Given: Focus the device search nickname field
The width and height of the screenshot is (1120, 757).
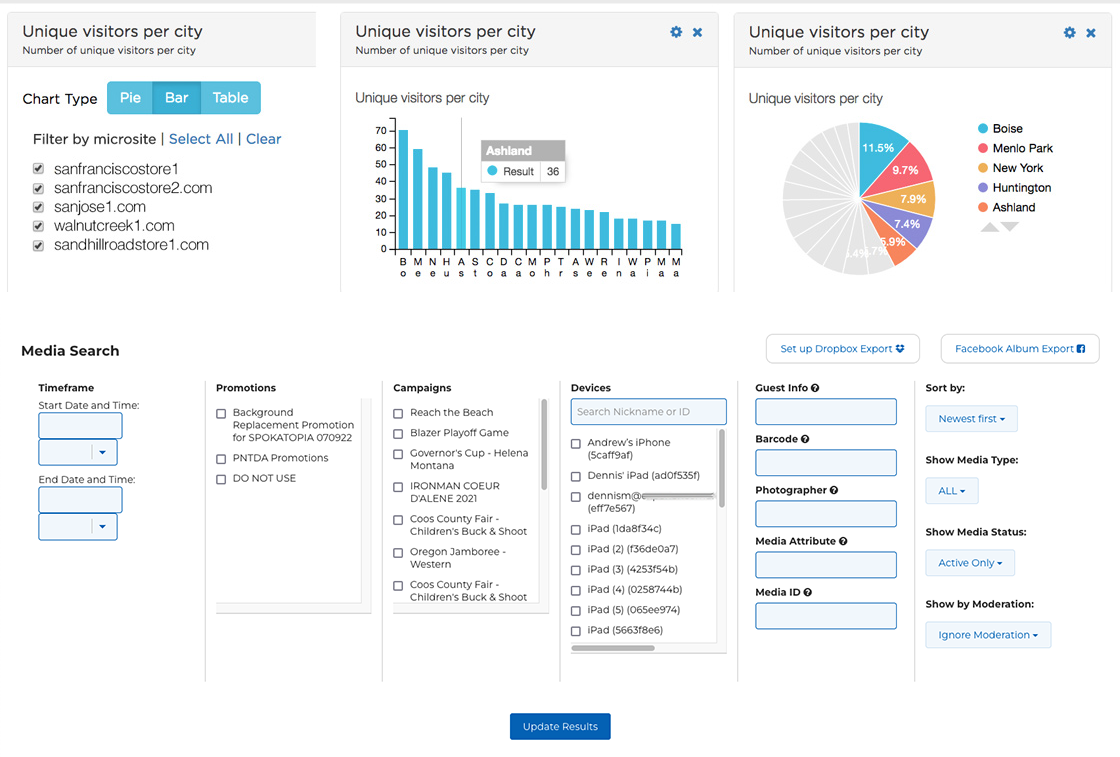Looking at the screenshot, I should (x=649, y=411).
